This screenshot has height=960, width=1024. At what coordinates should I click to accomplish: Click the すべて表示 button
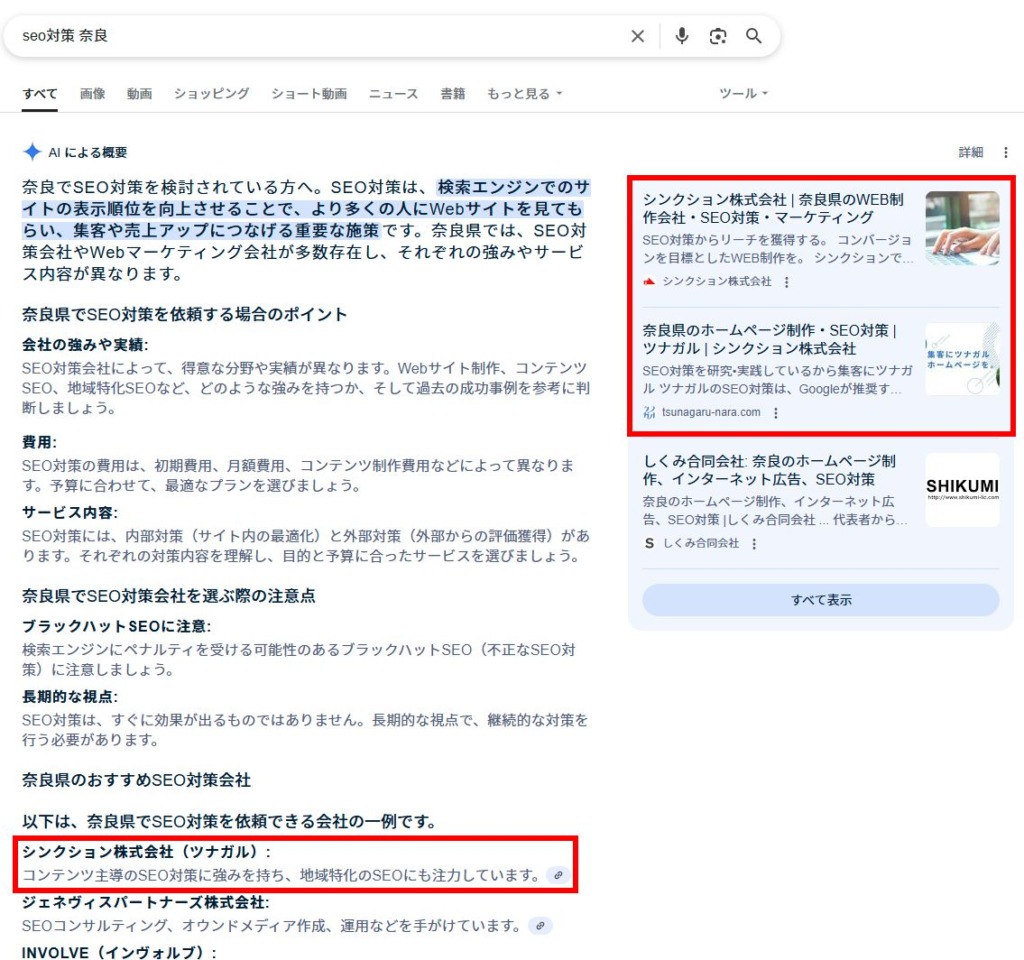click(x=820, y=600)
